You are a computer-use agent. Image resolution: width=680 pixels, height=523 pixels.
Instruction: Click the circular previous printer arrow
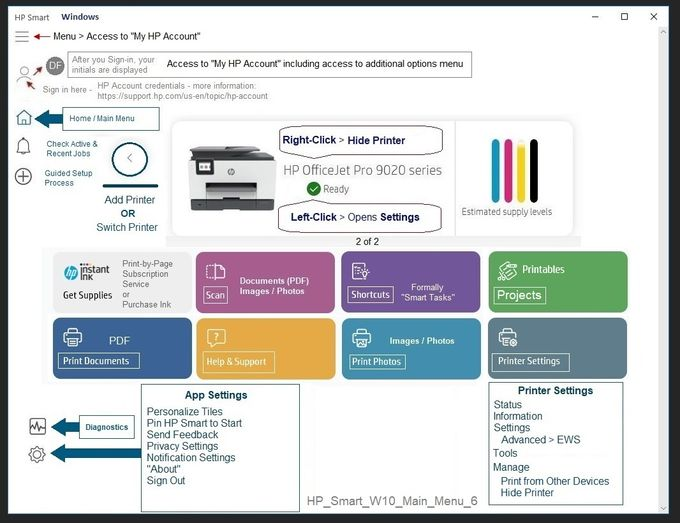click(130, 159)
